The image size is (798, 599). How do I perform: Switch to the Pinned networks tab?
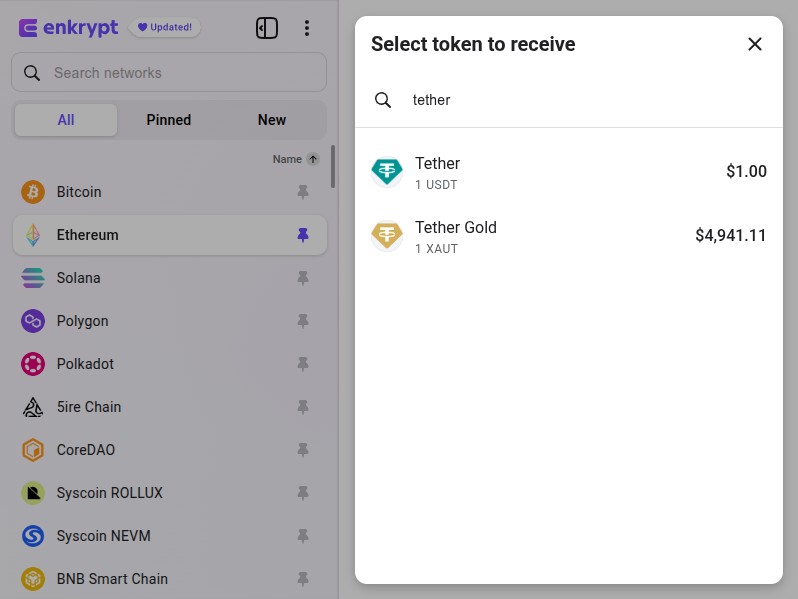[x=168, y=120]
